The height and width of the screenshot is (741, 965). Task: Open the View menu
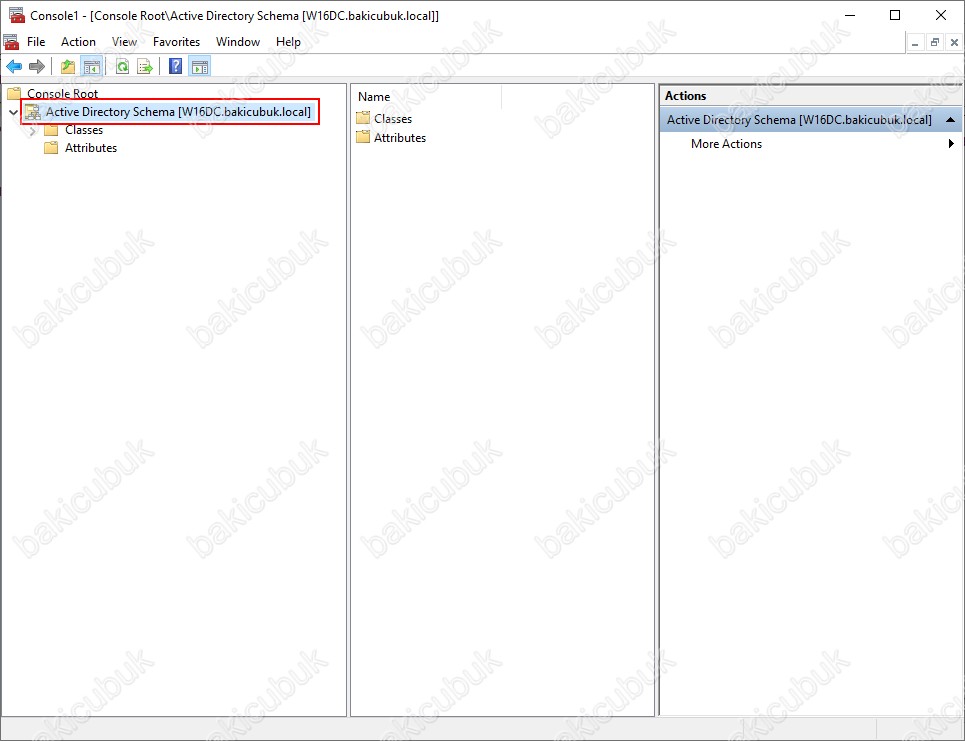point(125,42)
